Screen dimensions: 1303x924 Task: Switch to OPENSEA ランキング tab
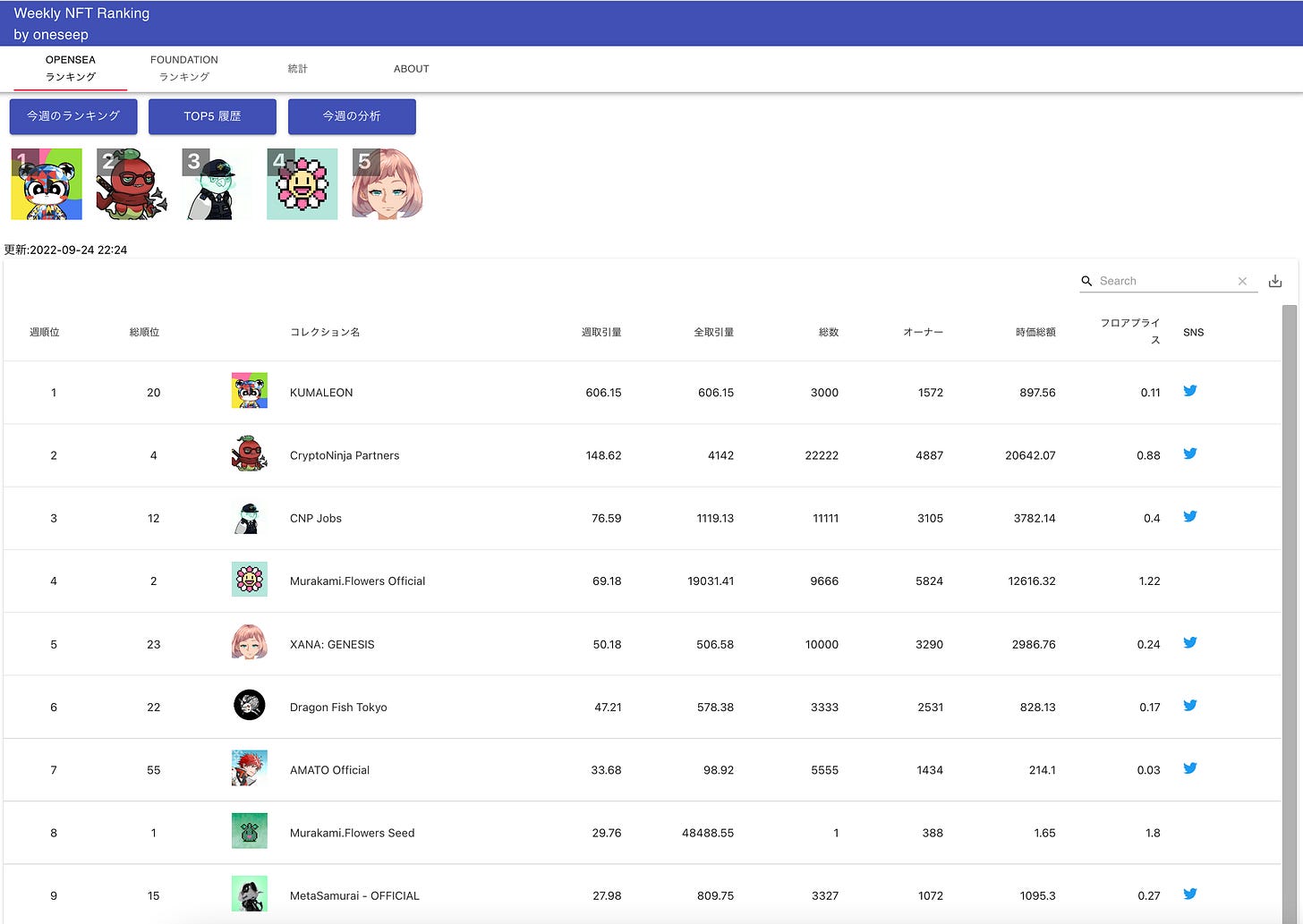click(x=71, y=68)
